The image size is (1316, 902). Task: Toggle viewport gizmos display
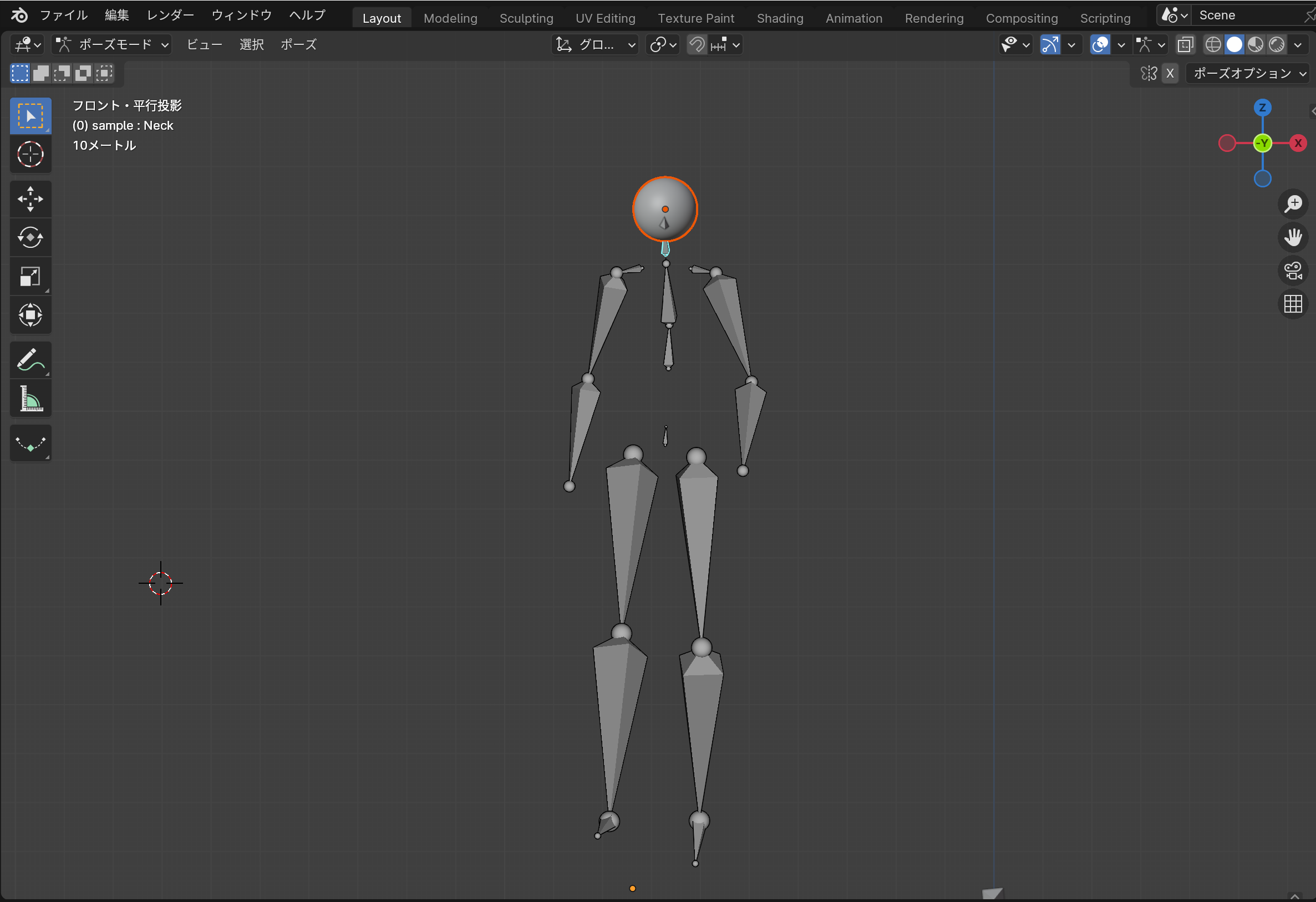[x=1050, y=45]
